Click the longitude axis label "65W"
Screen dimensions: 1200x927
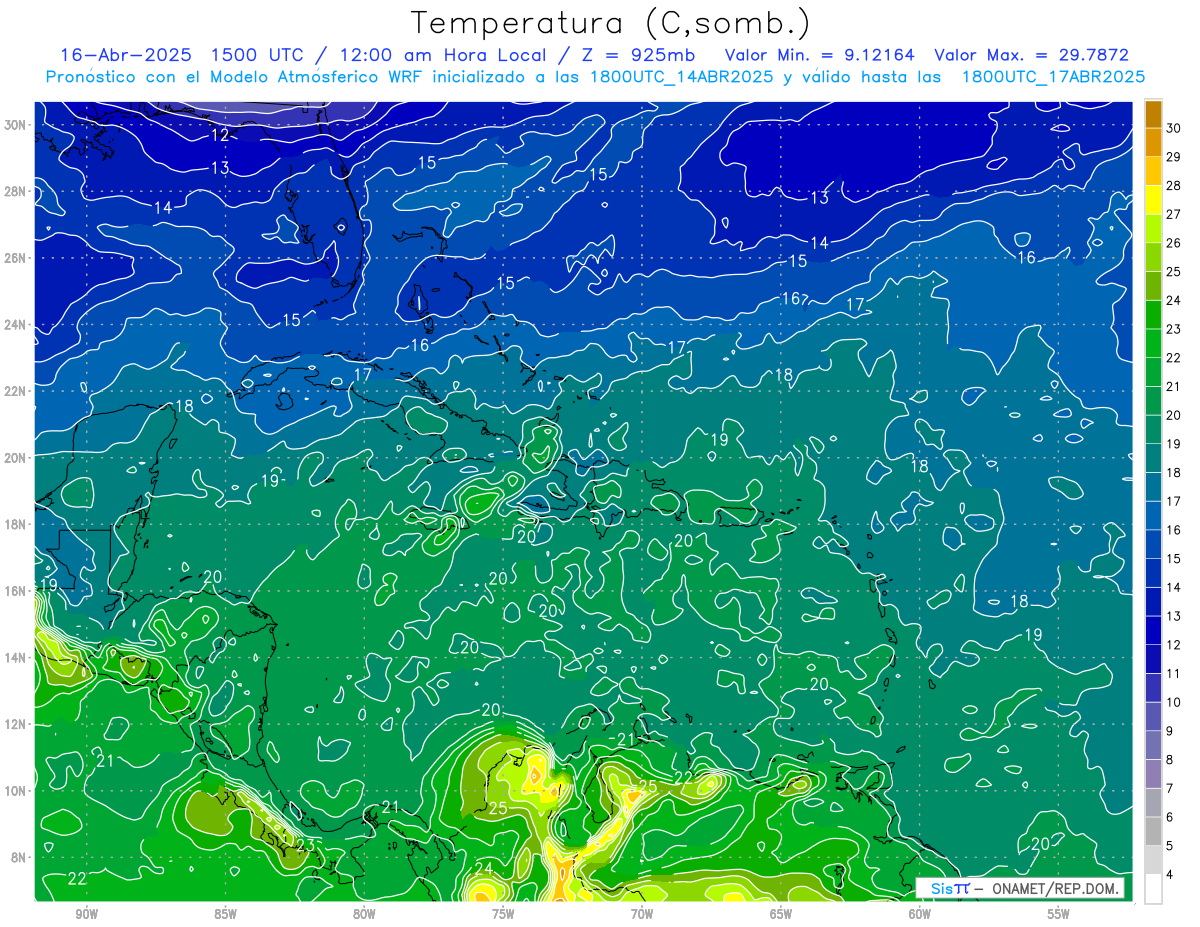(x=781, y=914)
